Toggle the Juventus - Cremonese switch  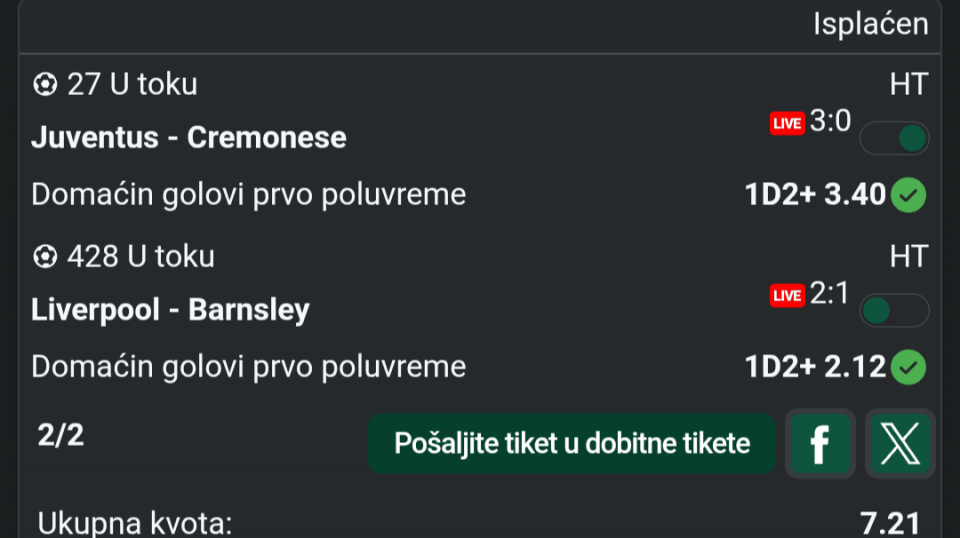(x=895, y=138)
